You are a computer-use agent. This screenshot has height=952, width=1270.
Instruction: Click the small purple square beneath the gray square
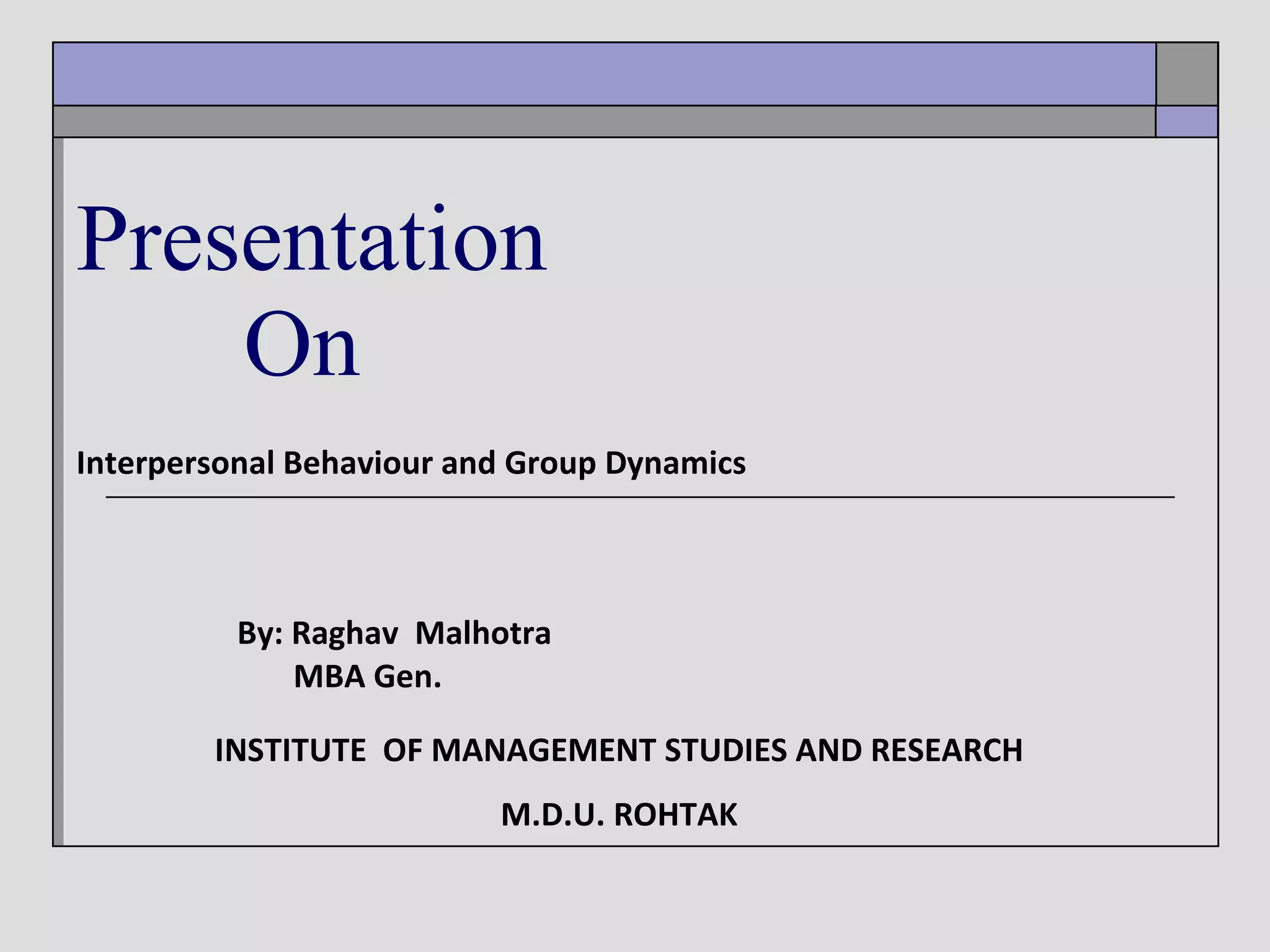[1187, 121]
